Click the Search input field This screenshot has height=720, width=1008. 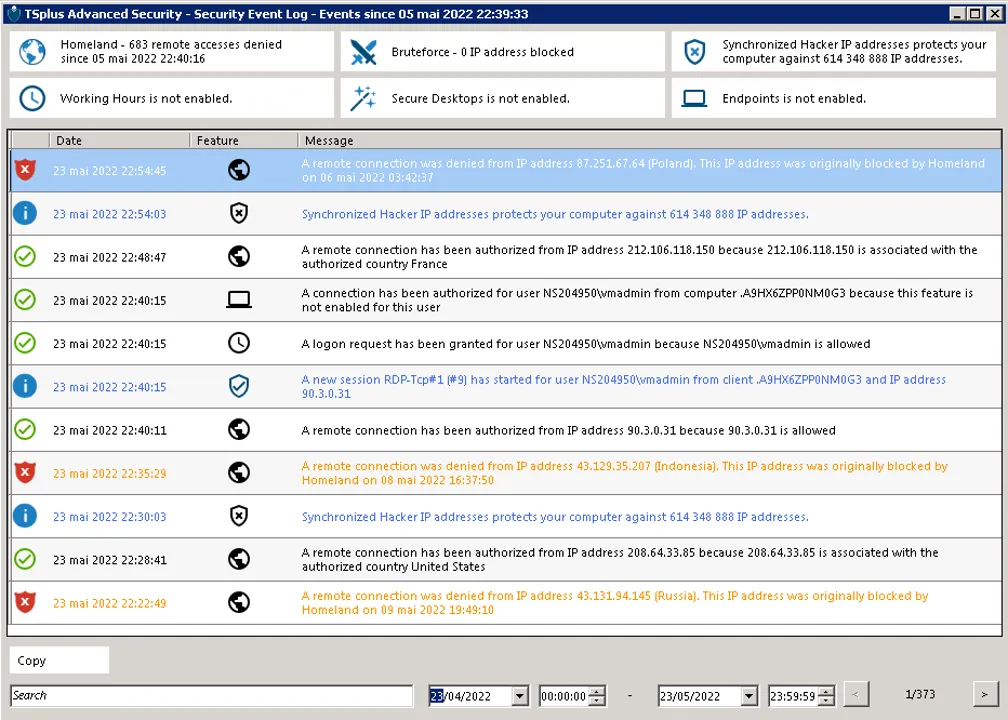click(x=212, y=696)
